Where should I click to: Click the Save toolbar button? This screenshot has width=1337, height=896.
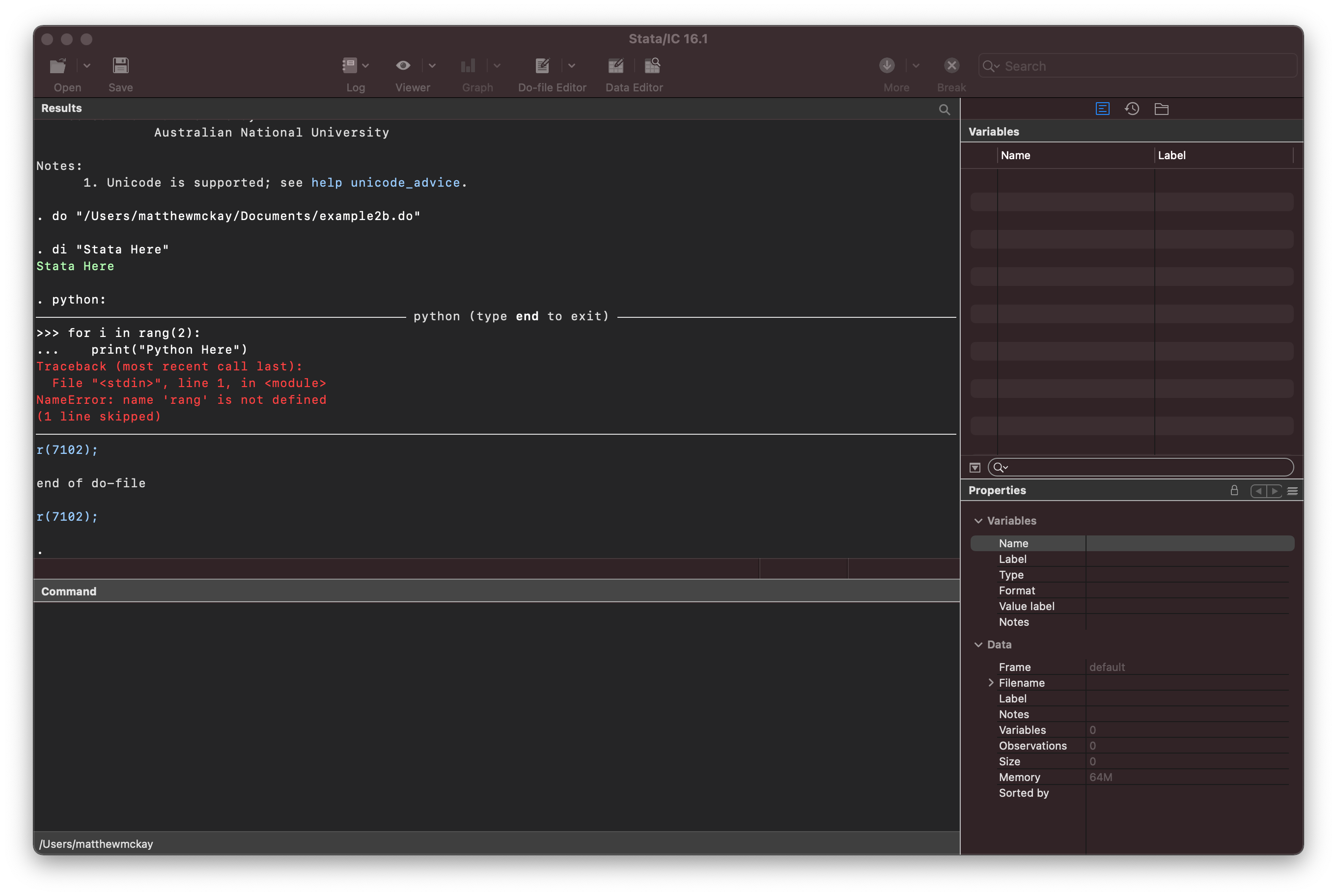pos(120,65)
